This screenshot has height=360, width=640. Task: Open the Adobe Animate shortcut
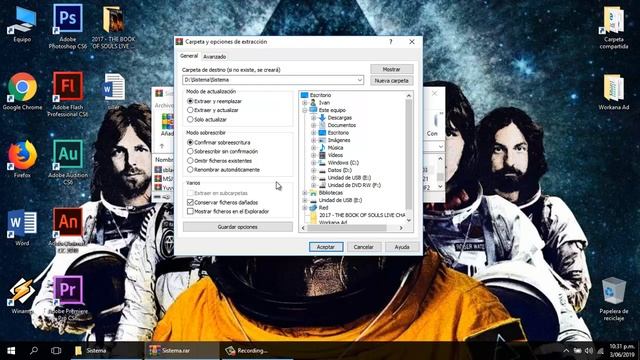pos(68,229)
